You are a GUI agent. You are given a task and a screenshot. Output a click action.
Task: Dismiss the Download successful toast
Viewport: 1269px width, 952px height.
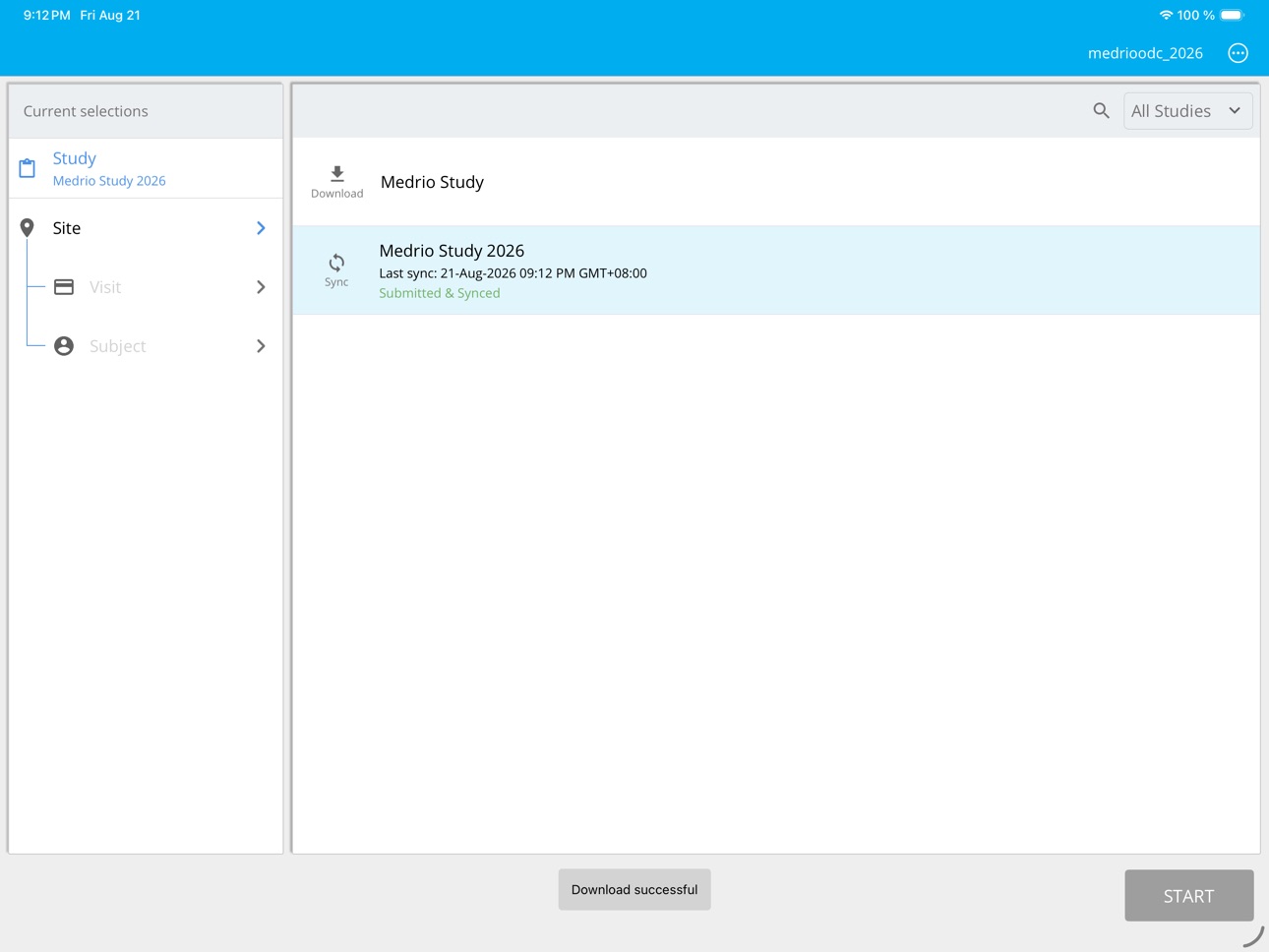(x=634, y=889)
